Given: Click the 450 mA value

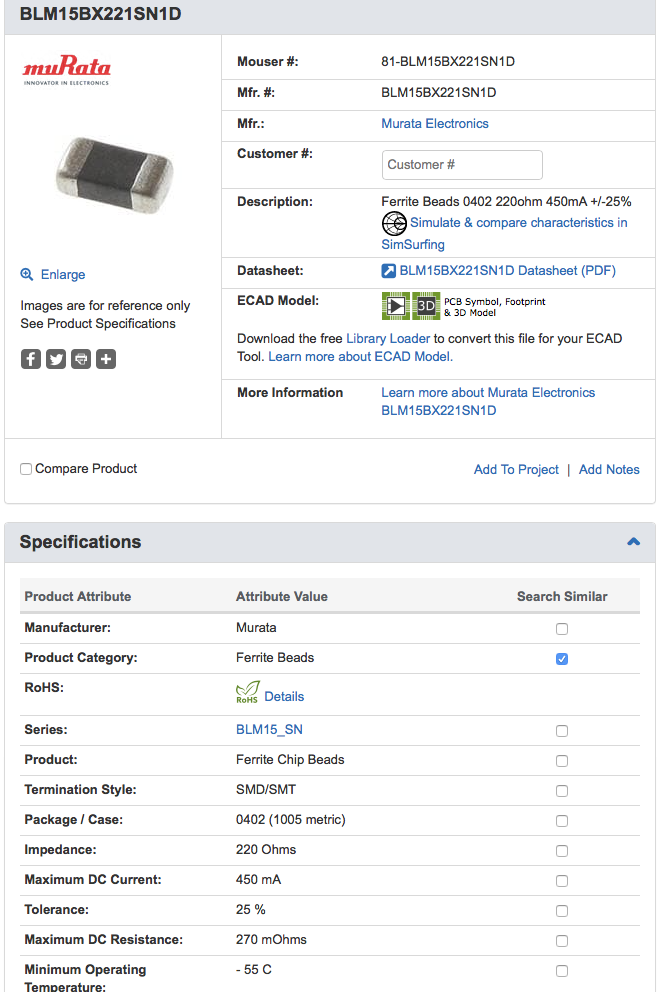Looking at the screenshot, I should pyautogui.click(x=258, y=879).
